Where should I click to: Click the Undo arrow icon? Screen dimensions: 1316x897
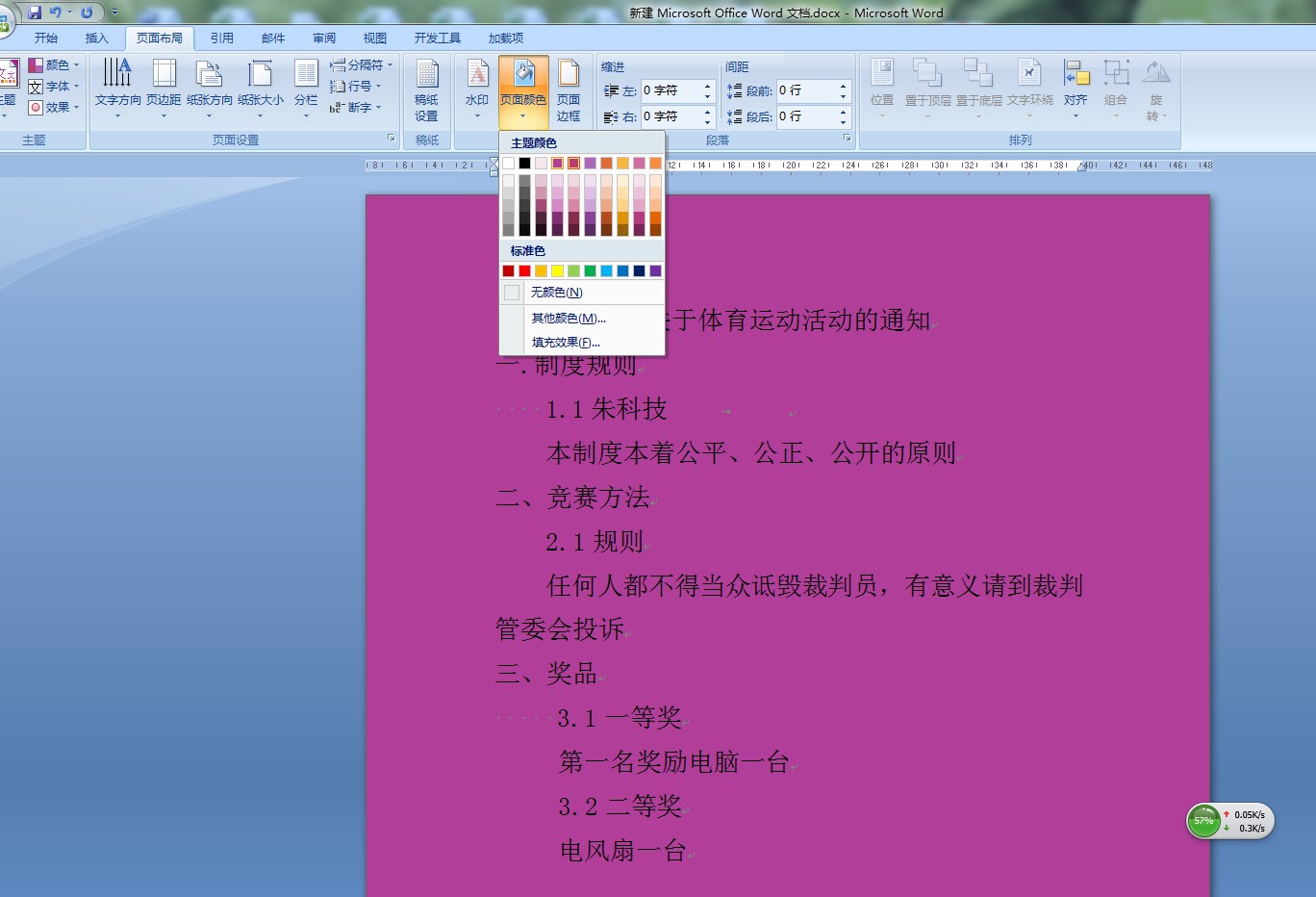point(56,13)
